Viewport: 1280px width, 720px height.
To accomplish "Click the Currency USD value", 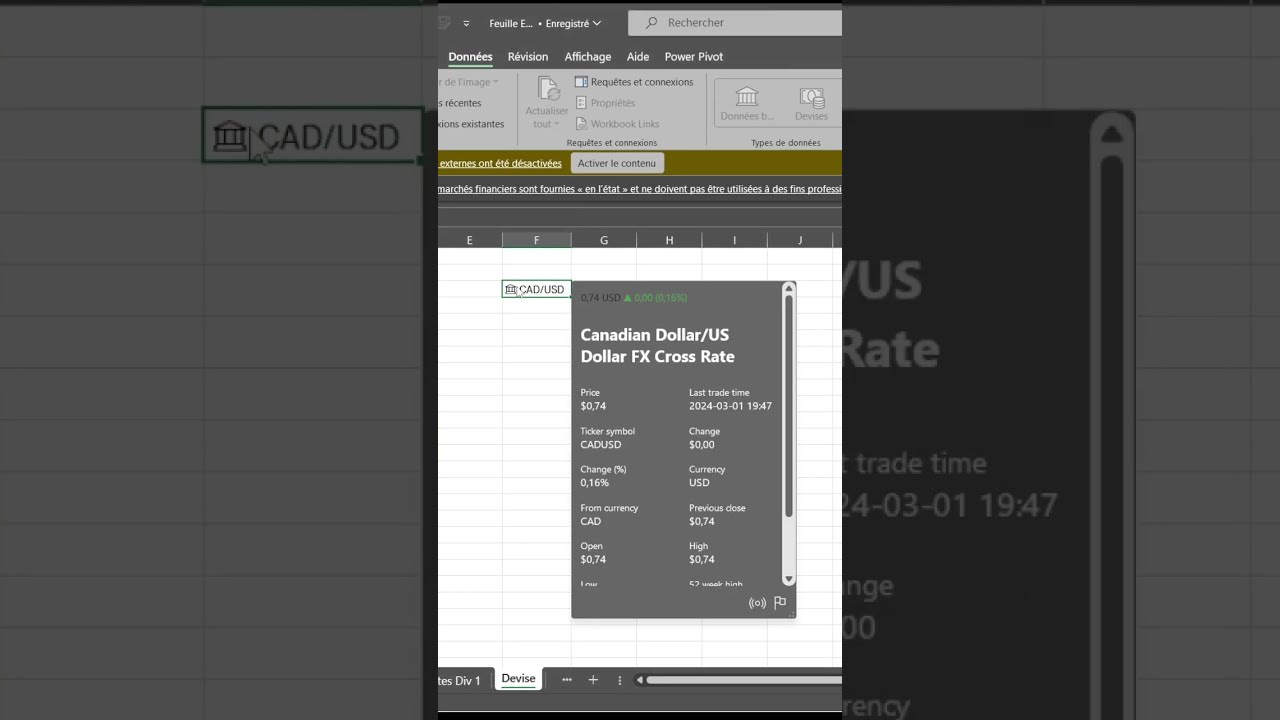I will 699,483.
